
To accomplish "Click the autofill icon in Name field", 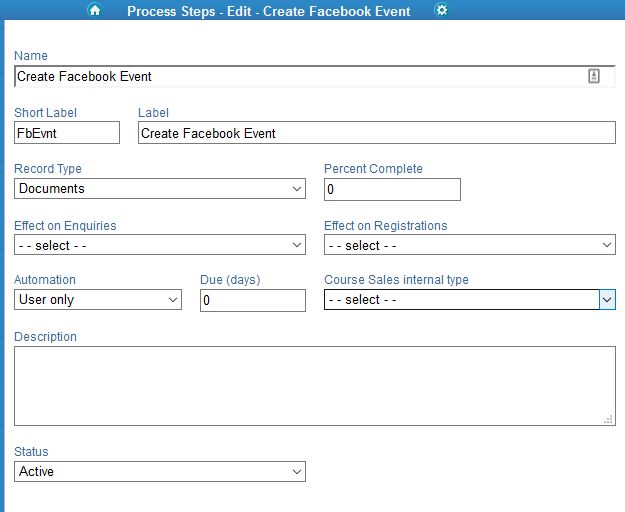I will 594,76.
